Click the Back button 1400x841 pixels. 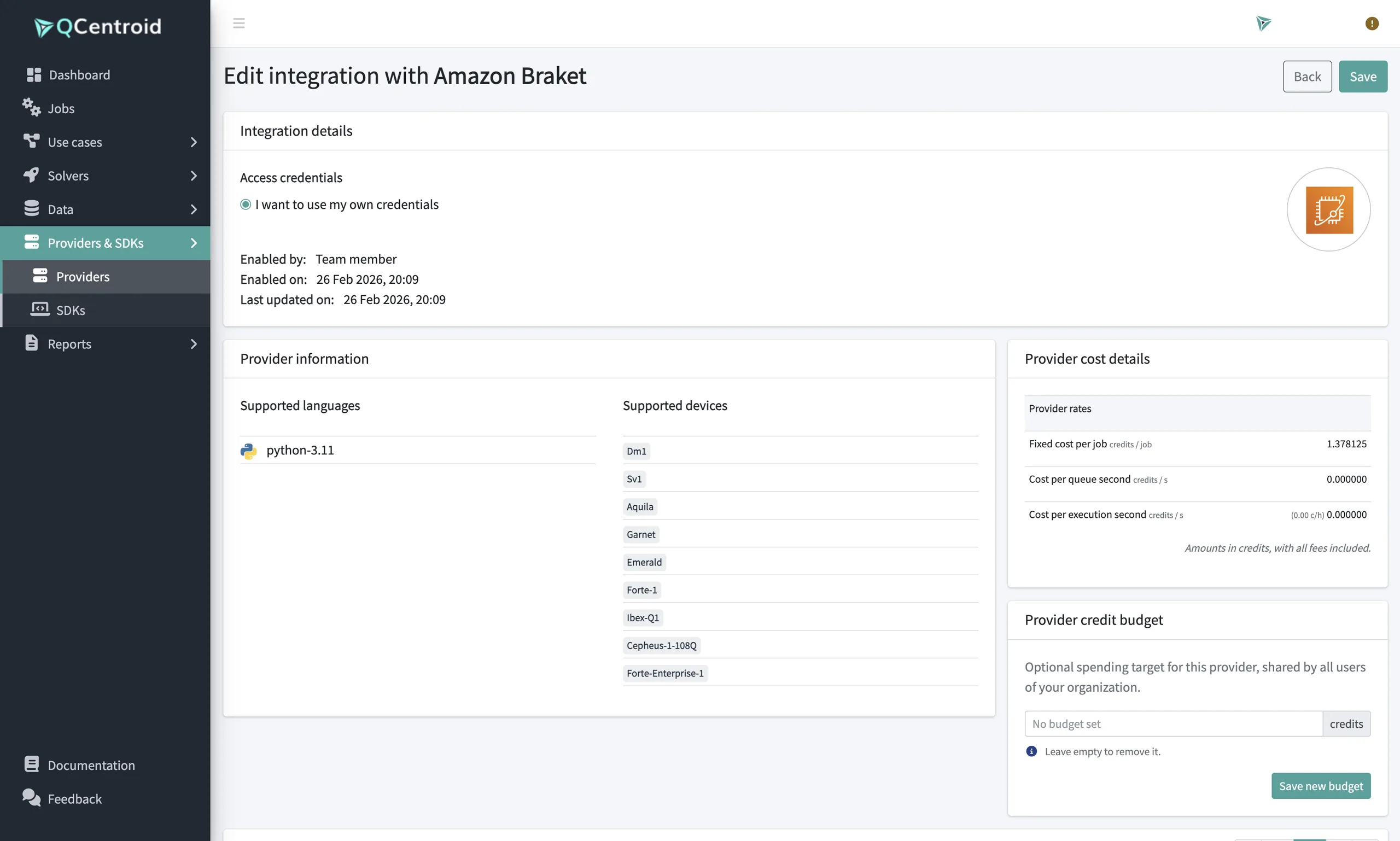coord(1307,77)
